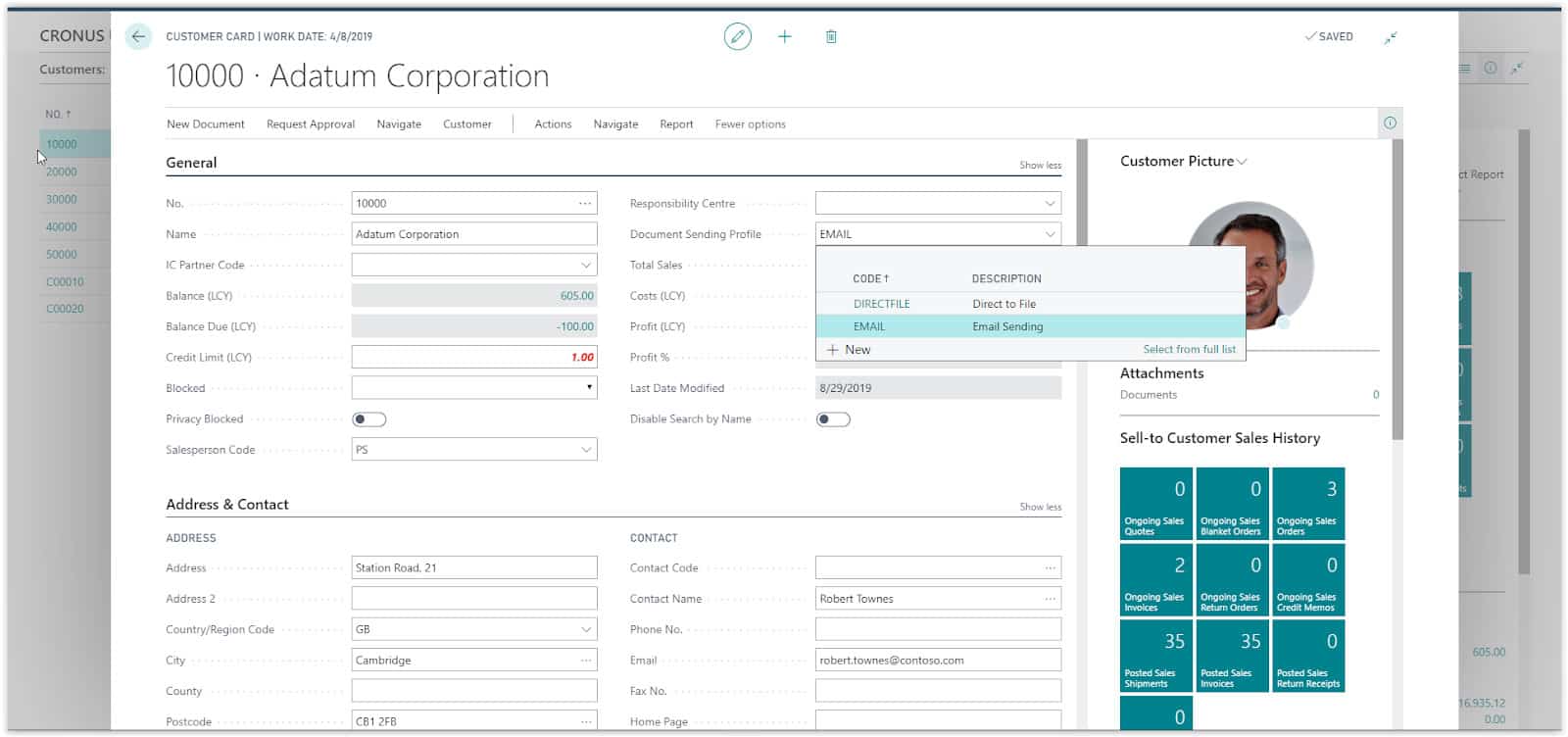Expand the IC Partner Code dropdown
1568x737 pixels.
(x=586, y=266)
